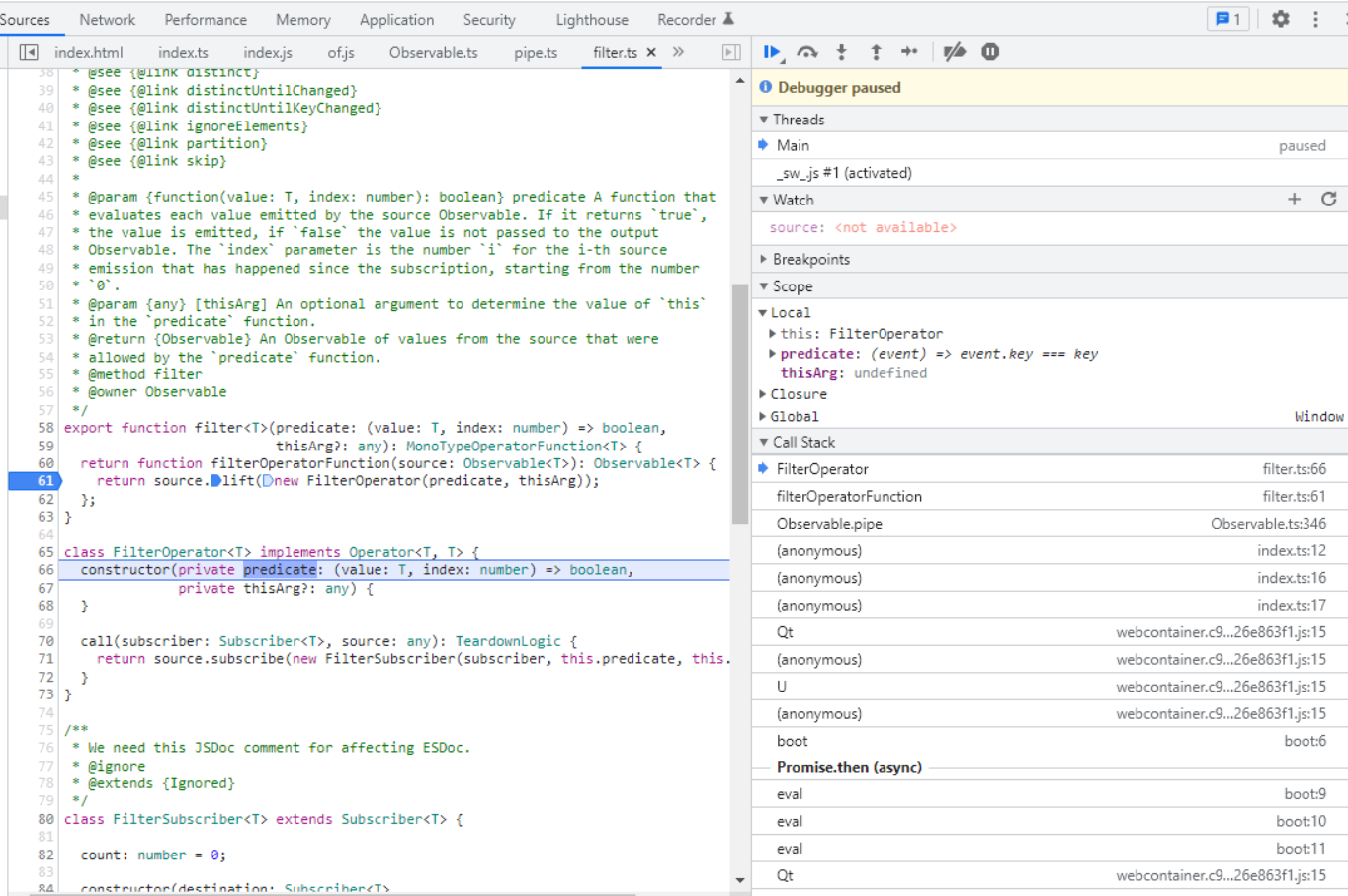This screenshot has width=1348, height=896.
Task: Resume script execution
Action: [772, 52]
